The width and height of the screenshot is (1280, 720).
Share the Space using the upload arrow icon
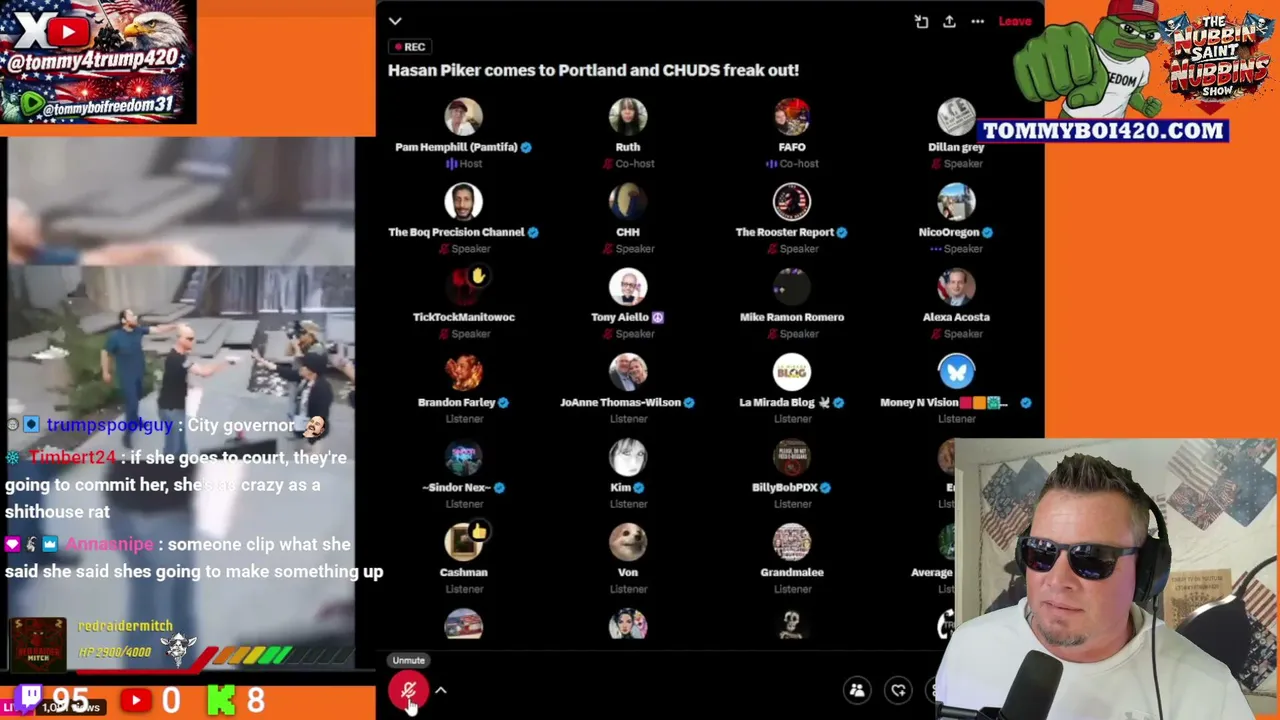point(949,21)
